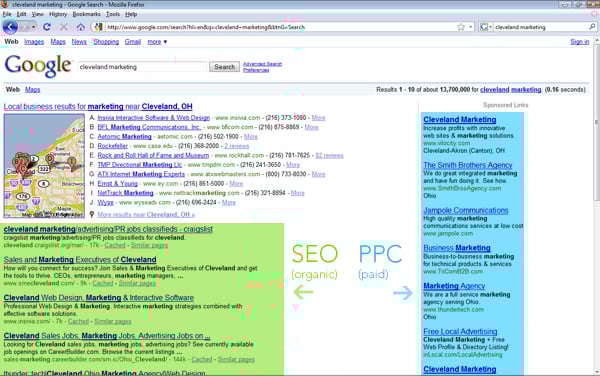The image size is (600, 376).
Task: Expand the Google 'more' menu
Action: point(157,42)
